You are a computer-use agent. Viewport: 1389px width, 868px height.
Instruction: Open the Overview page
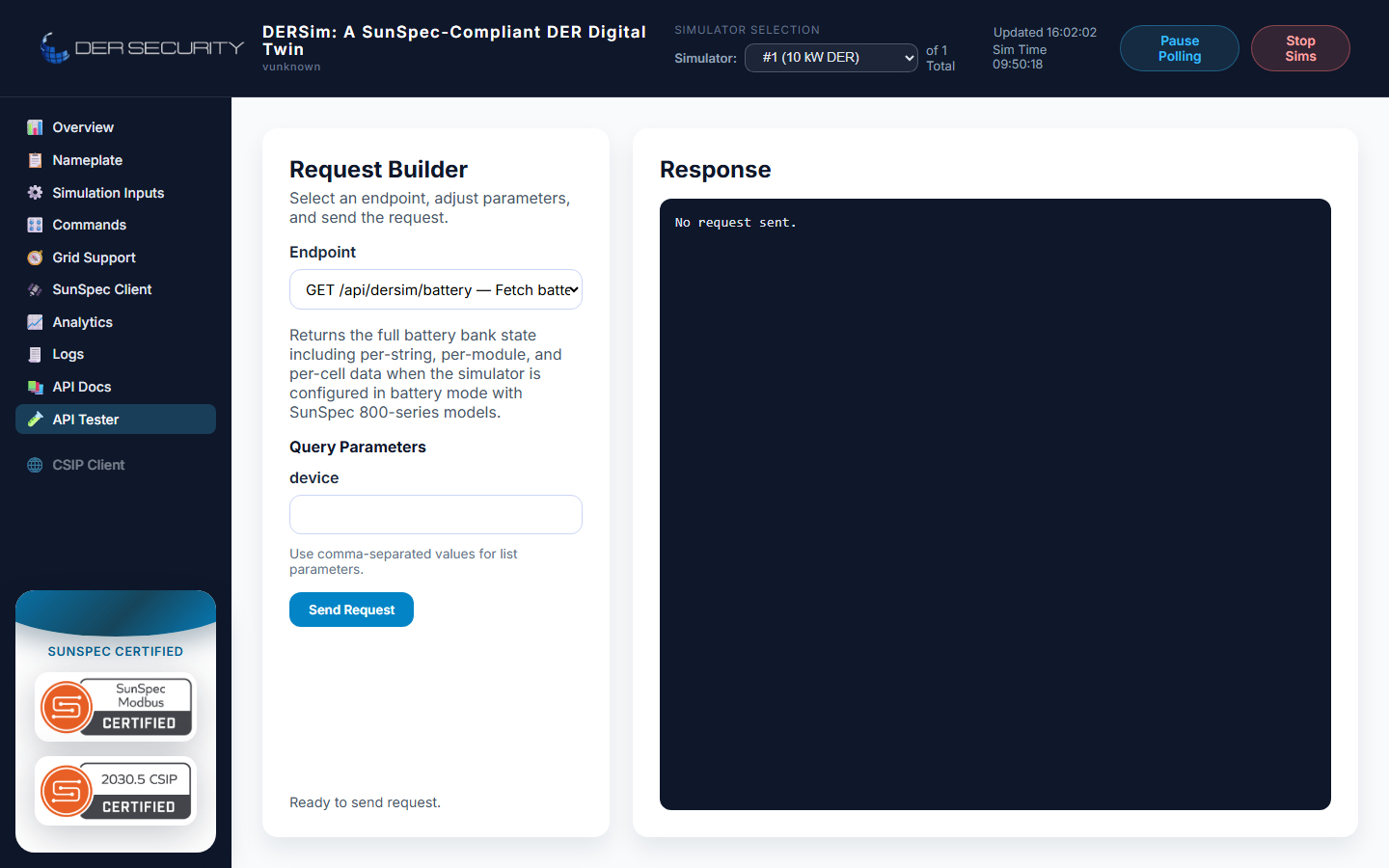[x=116, y=127]
